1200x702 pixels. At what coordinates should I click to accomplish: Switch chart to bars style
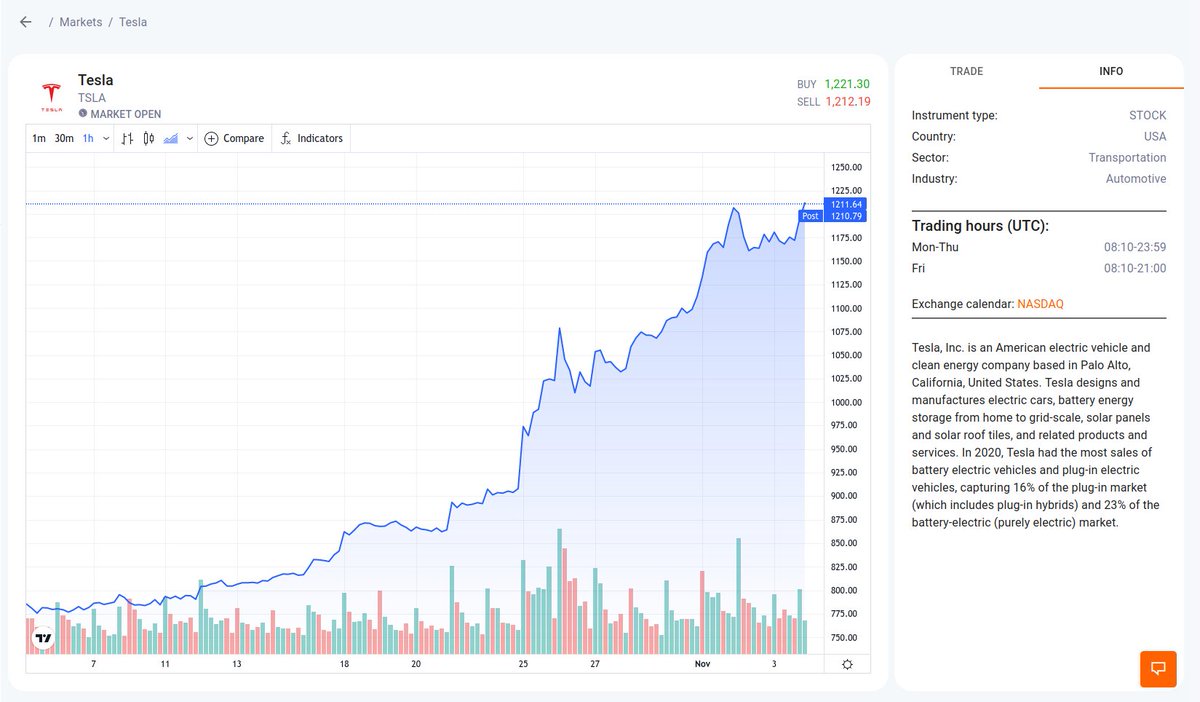click(x=127, y=138)
